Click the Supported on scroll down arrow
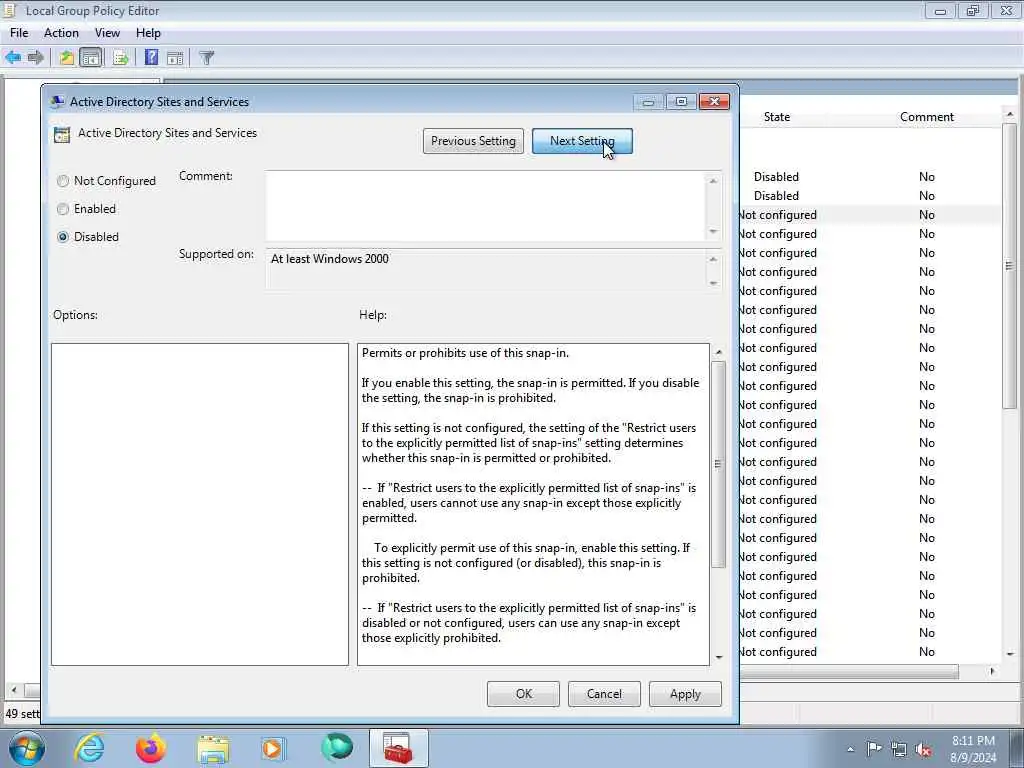 (x=713, y=283)
